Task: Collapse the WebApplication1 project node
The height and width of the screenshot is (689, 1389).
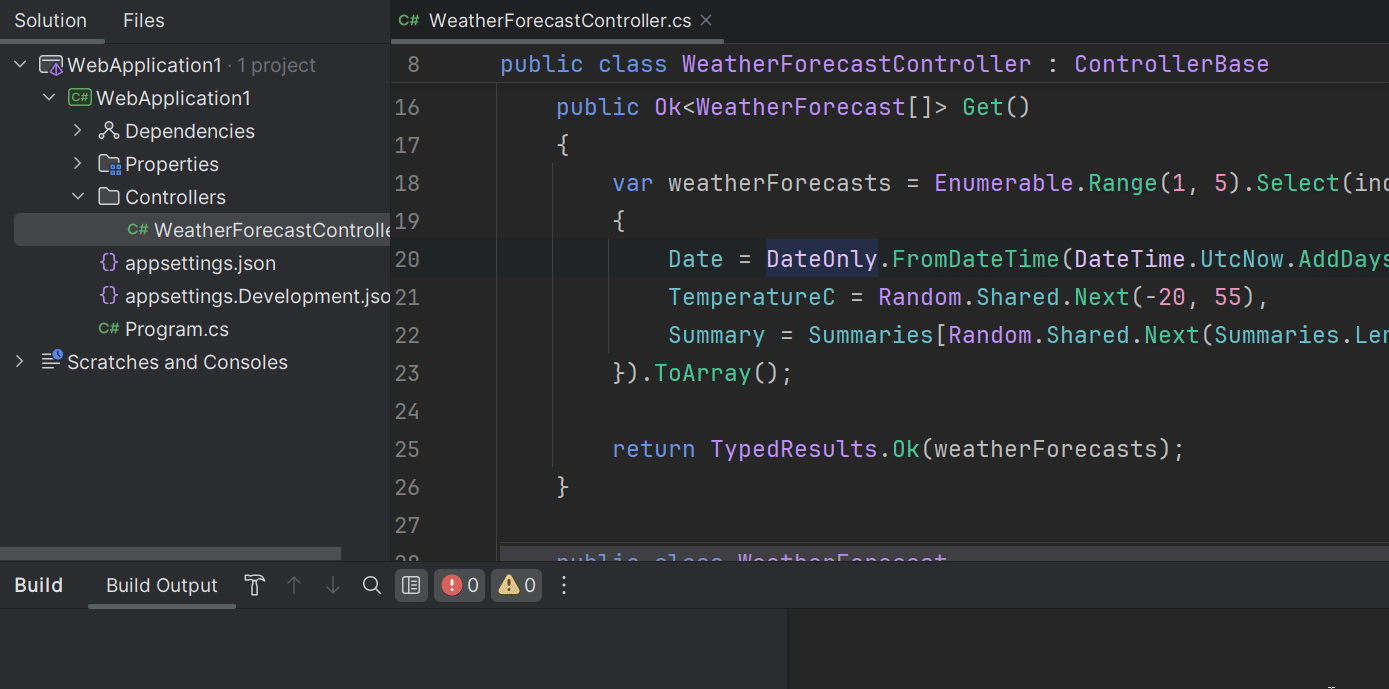Action: [x=49, y=97]
